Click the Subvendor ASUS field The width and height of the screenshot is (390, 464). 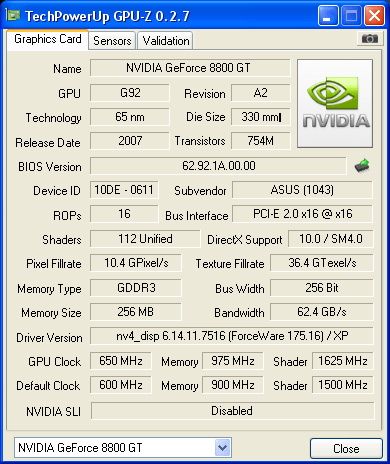point(302,190)
